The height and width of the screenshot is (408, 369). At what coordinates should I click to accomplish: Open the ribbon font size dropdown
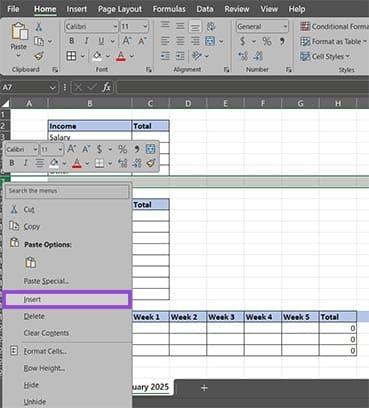pos(145,26)
